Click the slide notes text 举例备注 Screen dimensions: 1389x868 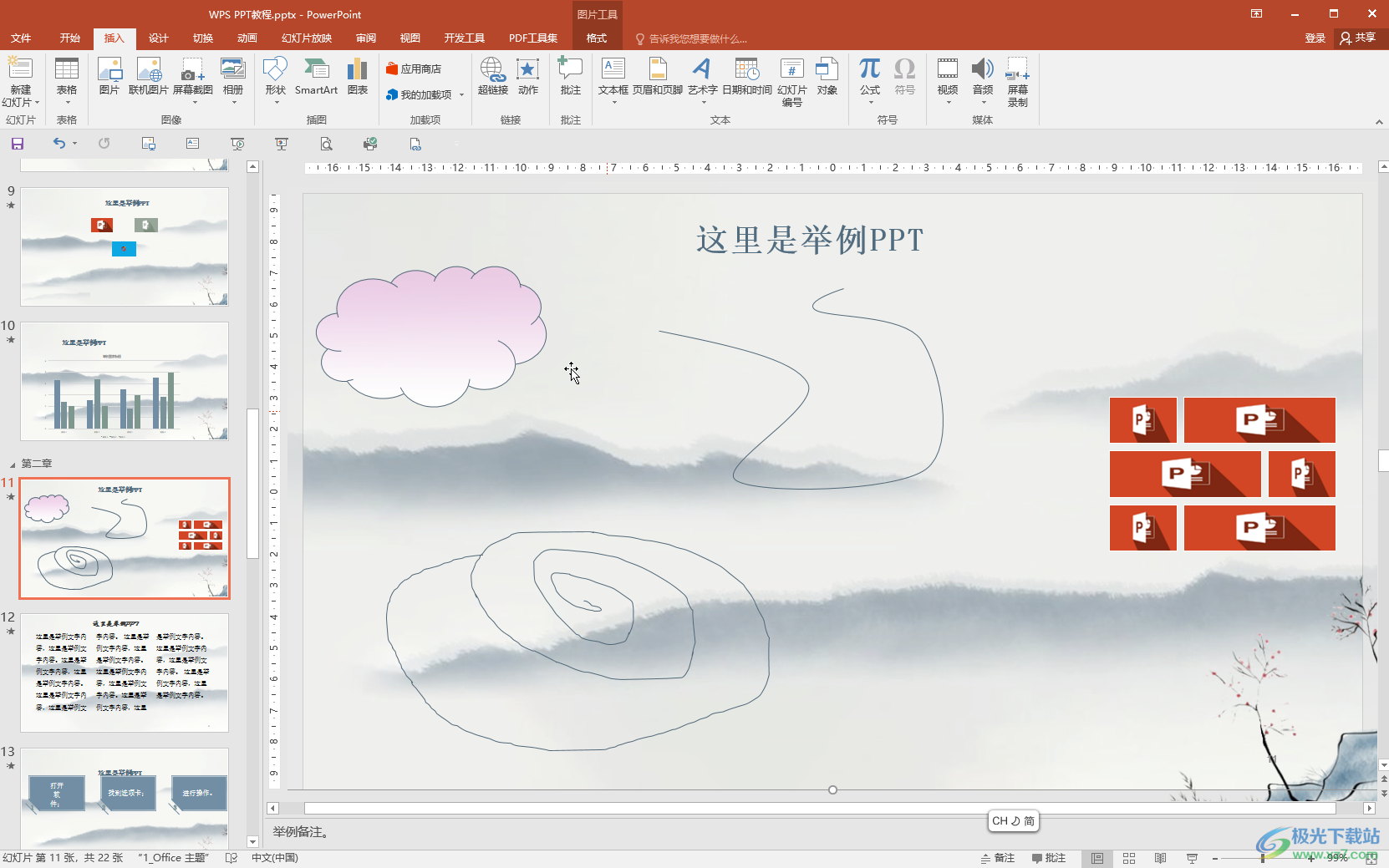pyautogui.click(x=302, y=832)
